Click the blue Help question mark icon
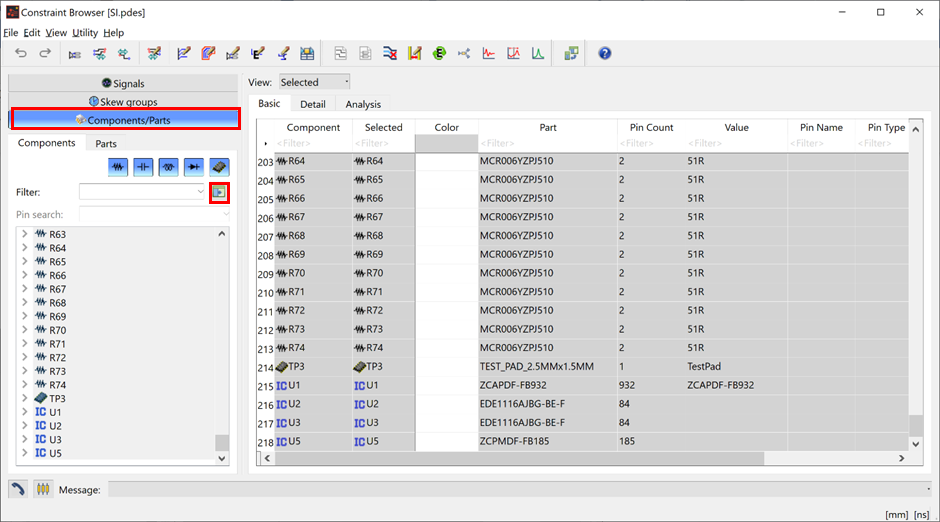Screen dimensions: 940x522 point(605,53)
